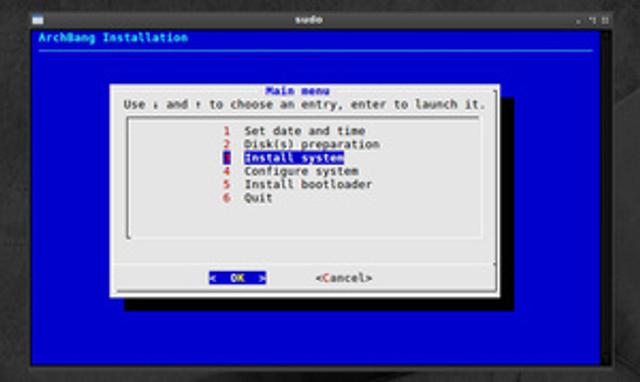
Task: Choose the Quit entry in main menu
Action: coord(258,198)
